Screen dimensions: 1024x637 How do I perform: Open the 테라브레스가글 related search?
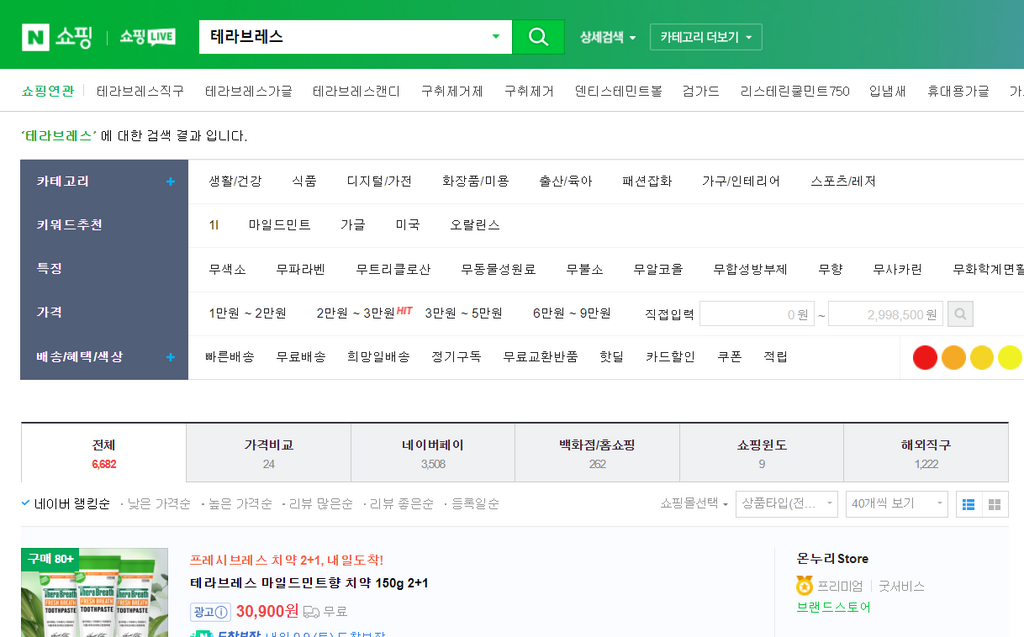(248, 91)
